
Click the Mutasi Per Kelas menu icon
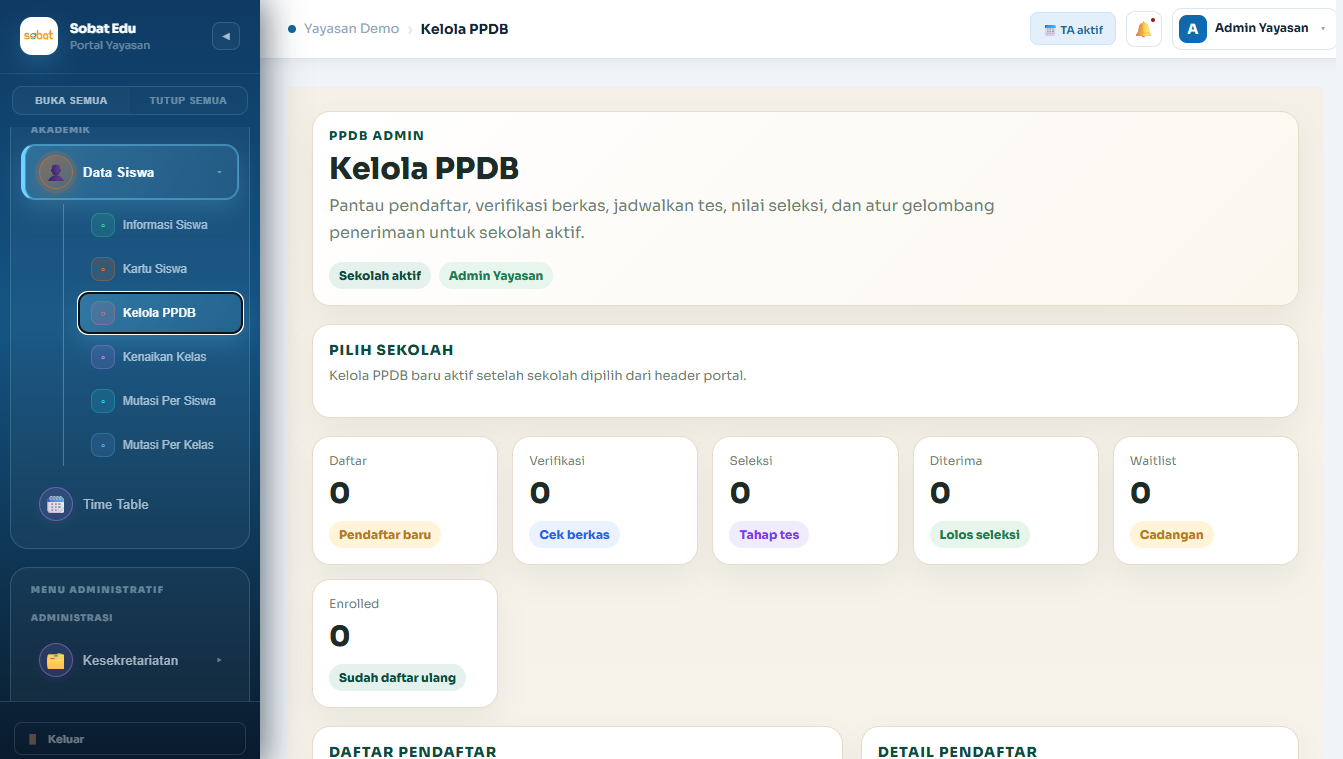click(103, 445)
